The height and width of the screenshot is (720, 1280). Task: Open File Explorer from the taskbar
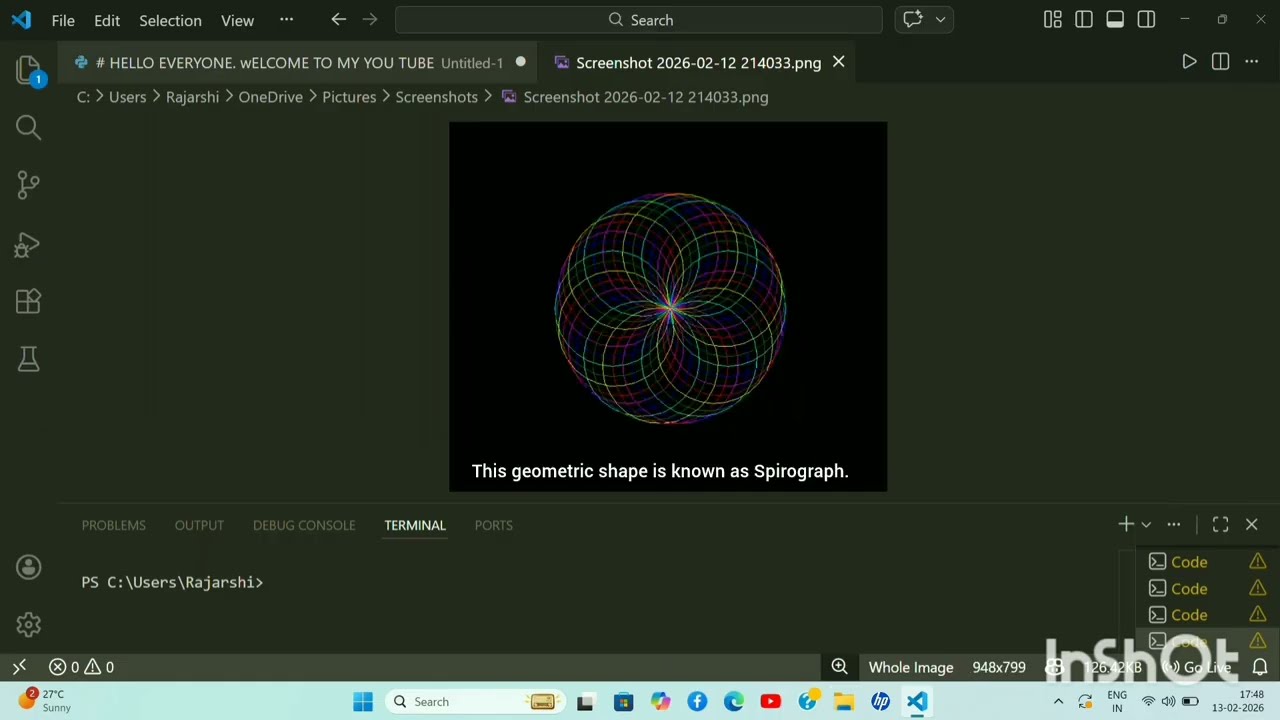click(x=844, y=701)
